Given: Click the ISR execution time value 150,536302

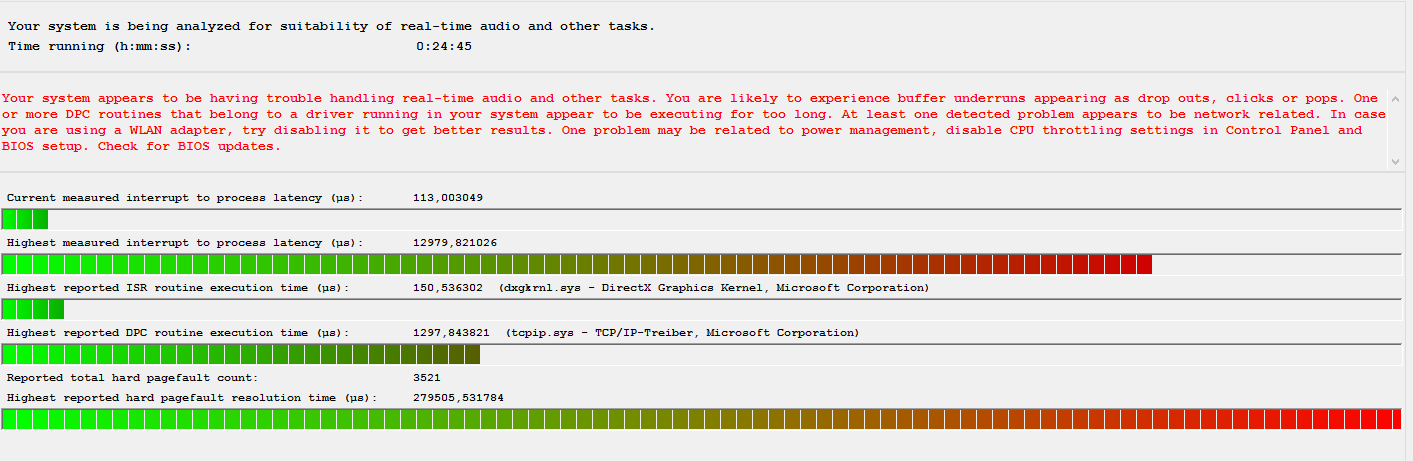Looking at the screenshot, I should coord(447,288).
